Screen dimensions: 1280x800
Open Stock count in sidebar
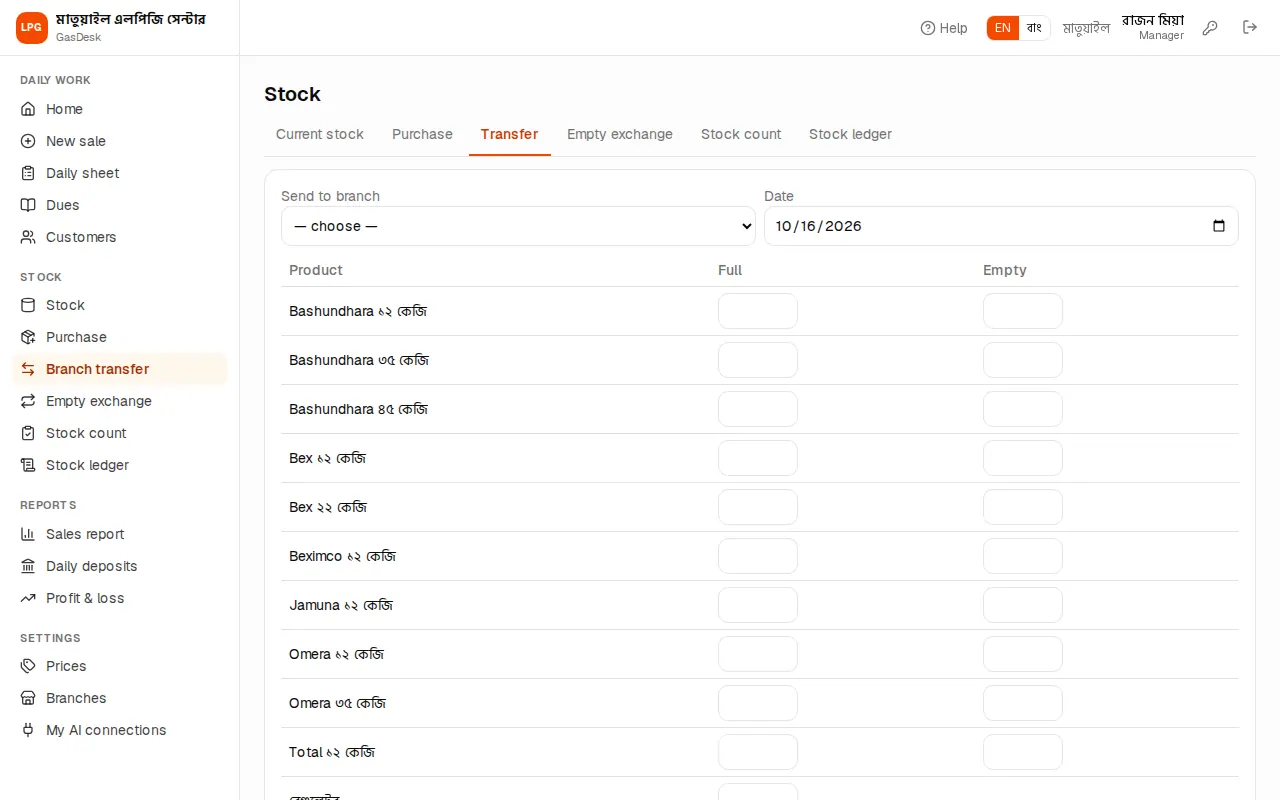click(x=120, y=433)
